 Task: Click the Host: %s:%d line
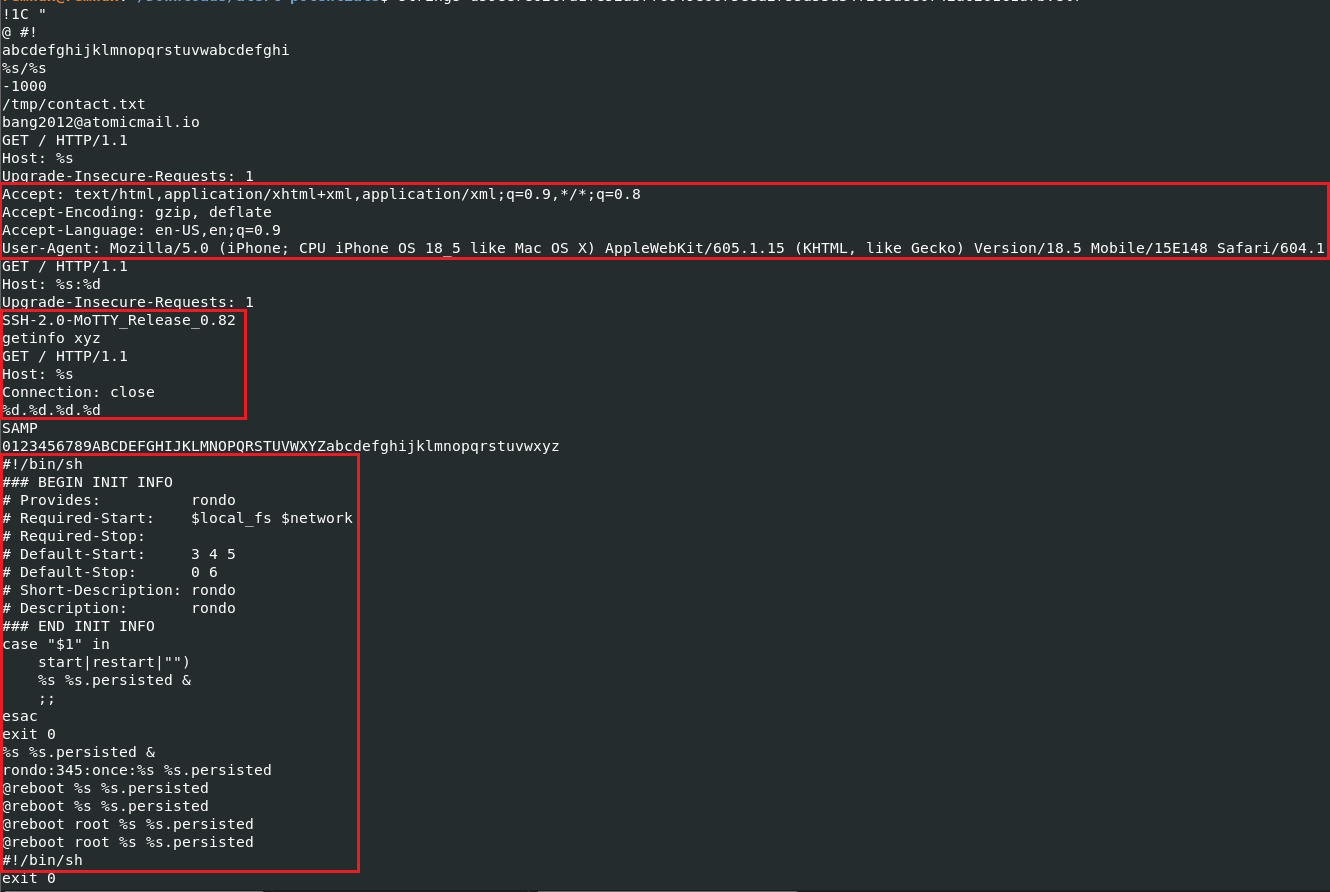tap(51, 284)
